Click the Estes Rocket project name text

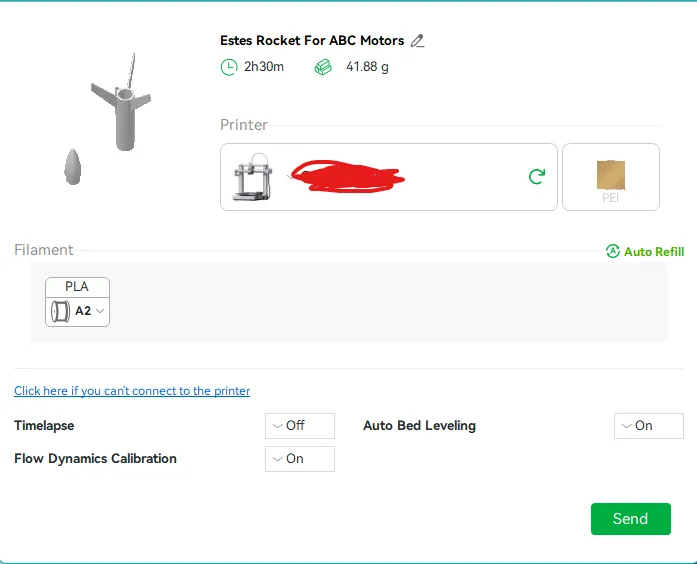coord(312,40)
